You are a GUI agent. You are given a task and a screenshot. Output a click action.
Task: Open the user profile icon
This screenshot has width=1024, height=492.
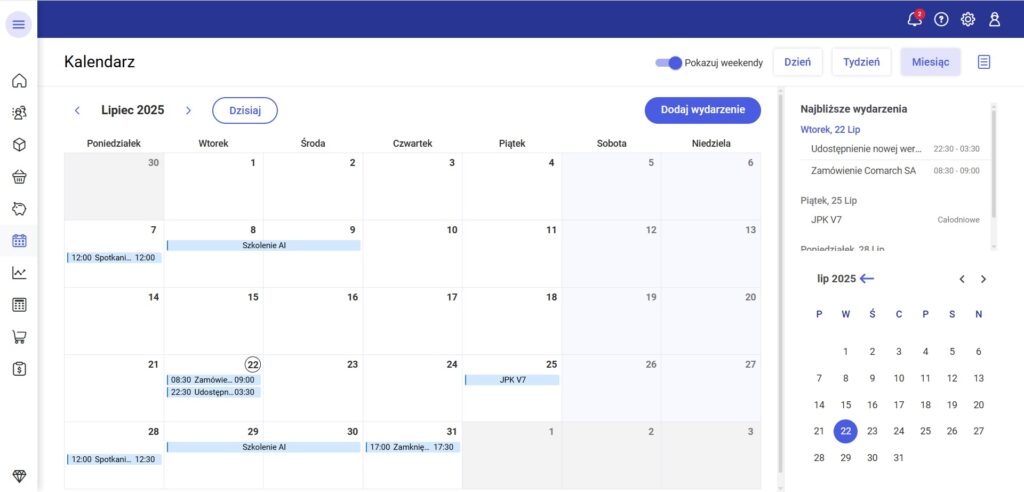[994, 19]
